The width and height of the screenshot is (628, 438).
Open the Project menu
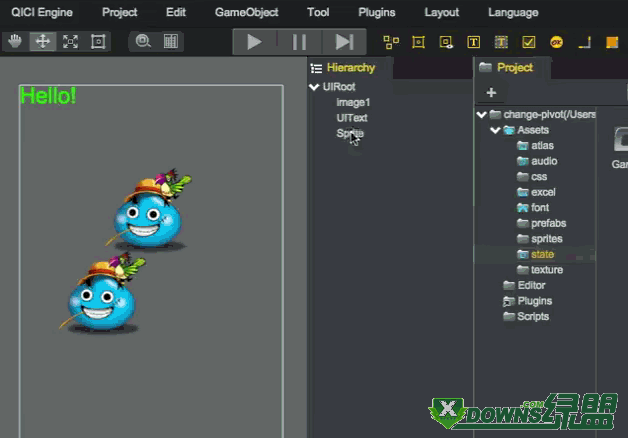[x=120, y=12]
